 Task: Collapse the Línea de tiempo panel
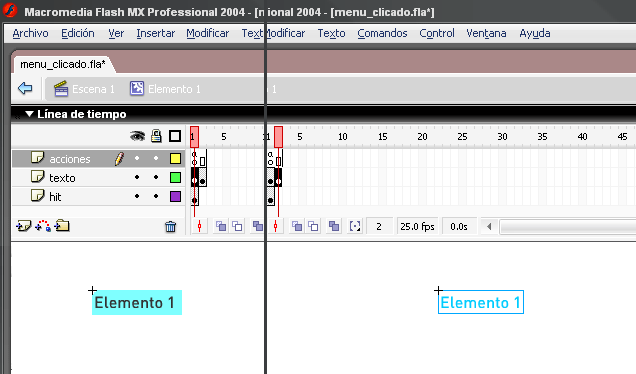29,114
